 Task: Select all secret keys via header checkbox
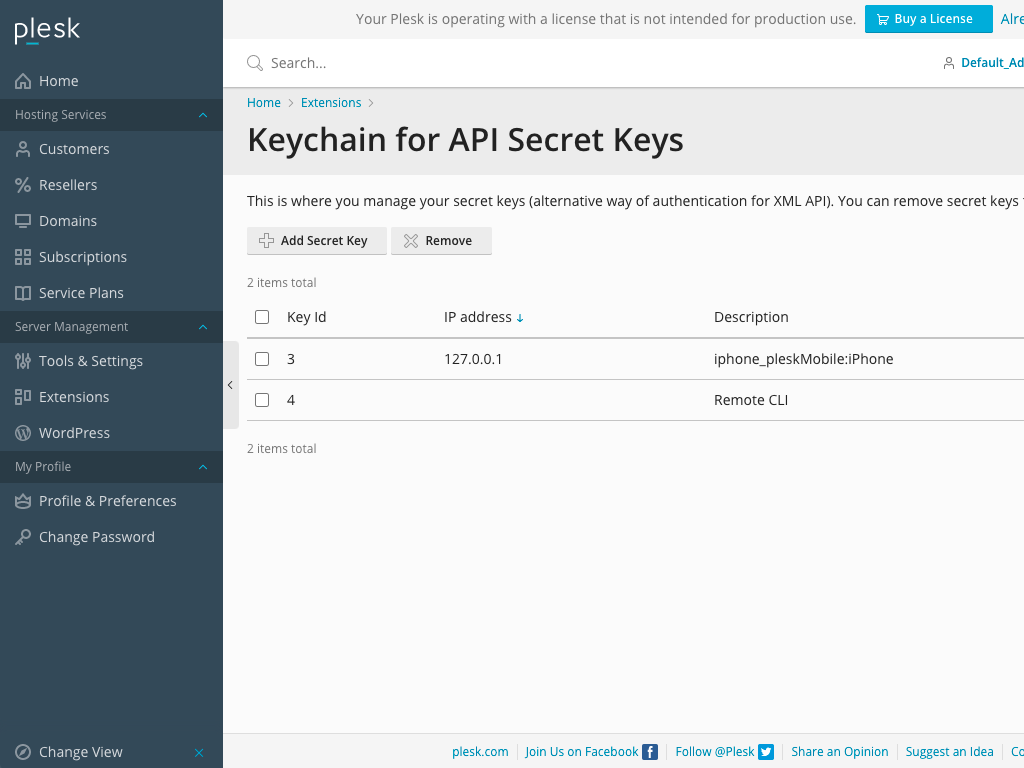coord(262,316)
